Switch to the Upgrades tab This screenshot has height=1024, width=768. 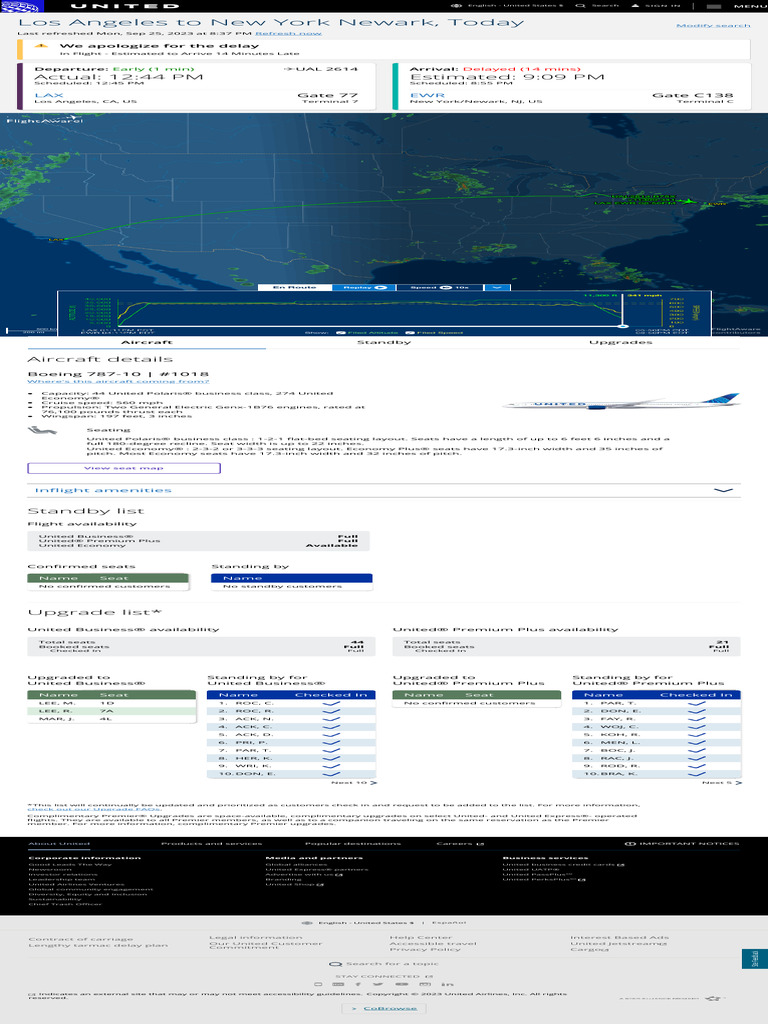click(620, 342)
